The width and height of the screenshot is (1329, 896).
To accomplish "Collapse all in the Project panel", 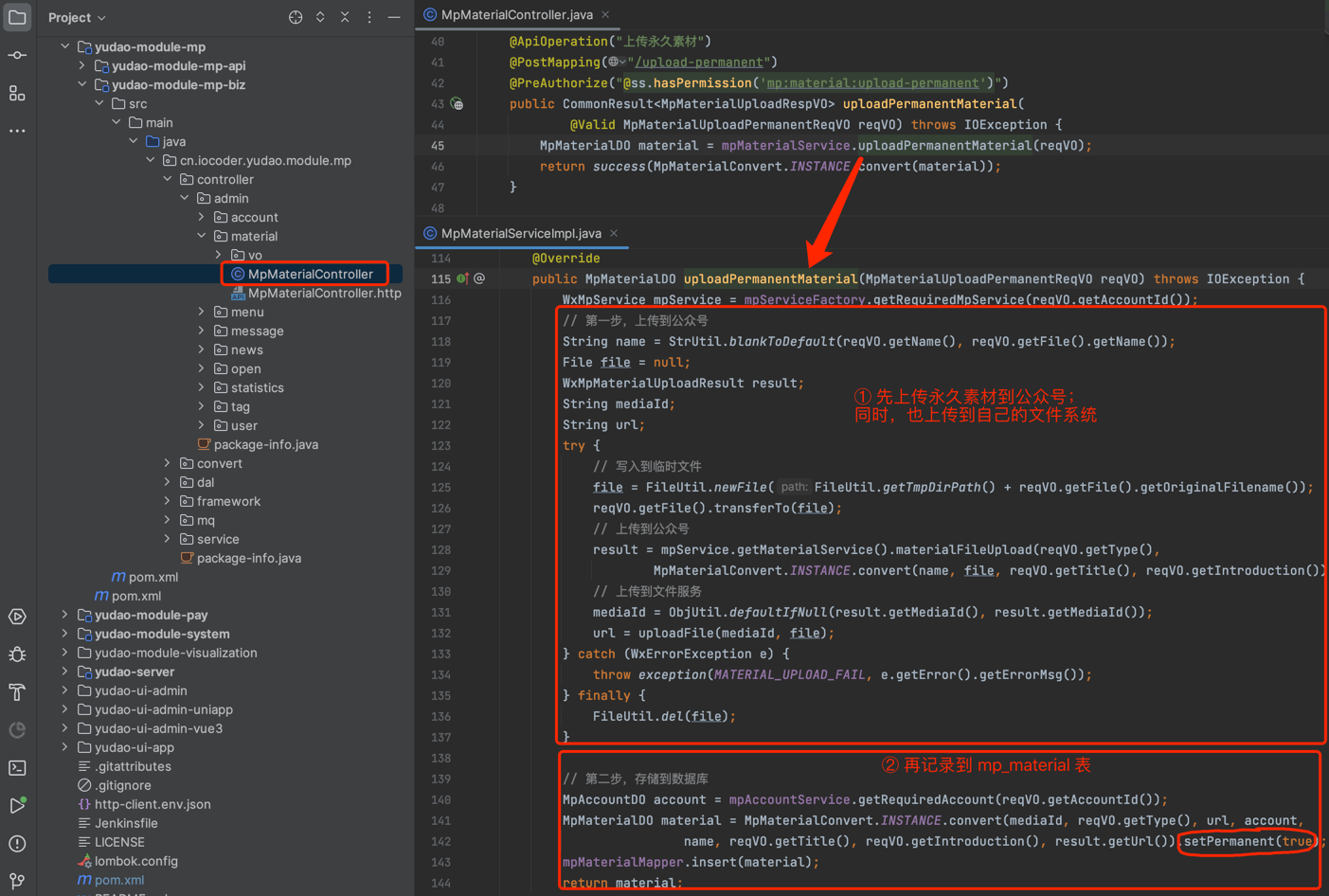I will [345, 17].
